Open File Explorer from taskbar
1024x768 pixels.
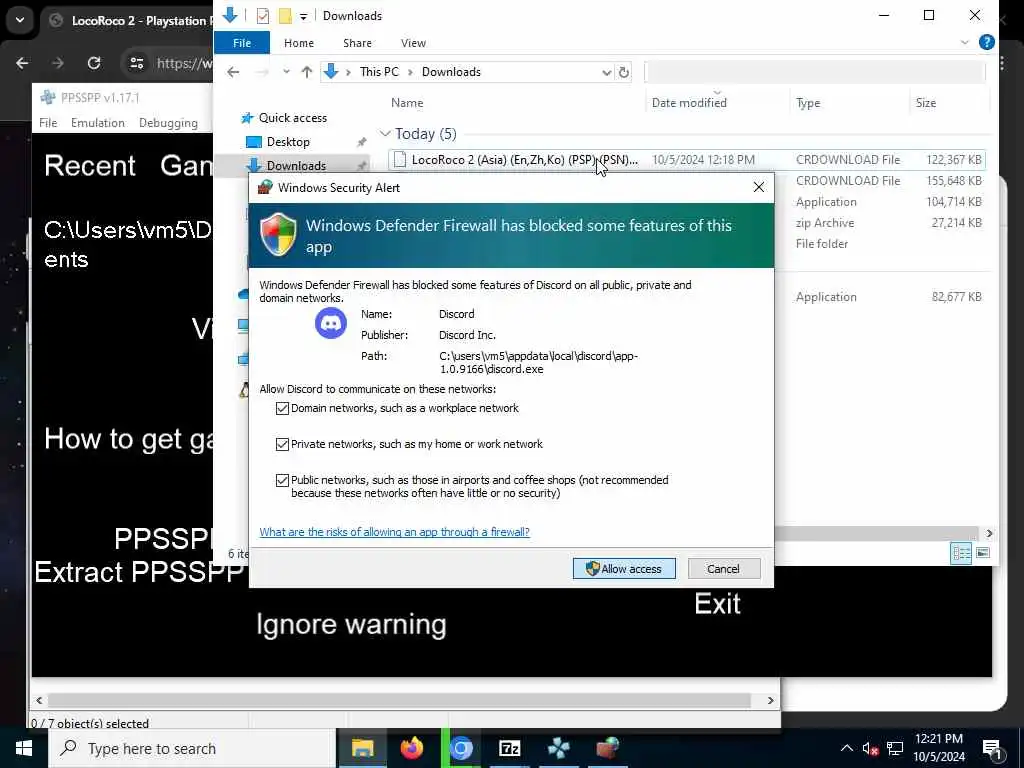pyautogui.click(x=362, y=748)
